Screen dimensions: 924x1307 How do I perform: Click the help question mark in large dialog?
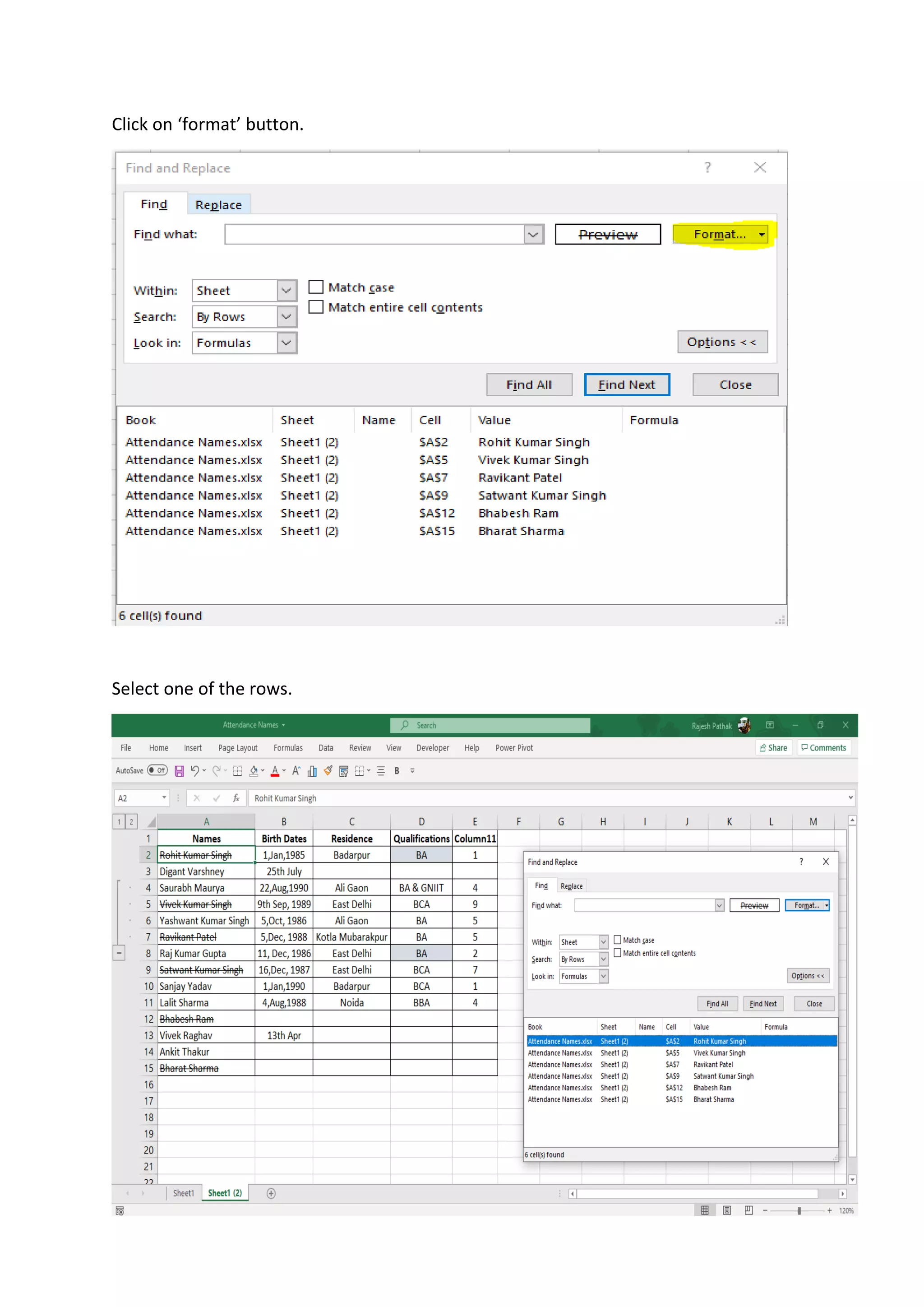coord(708,167)
